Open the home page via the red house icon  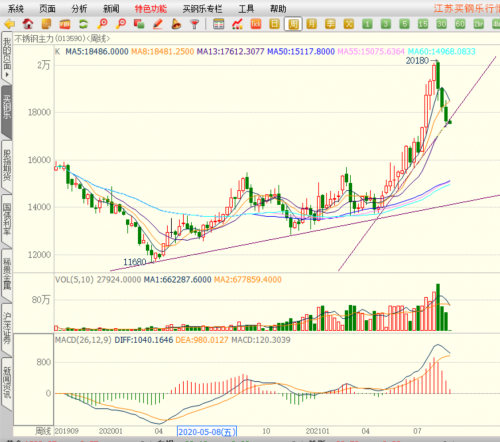(x=28, y=24)
